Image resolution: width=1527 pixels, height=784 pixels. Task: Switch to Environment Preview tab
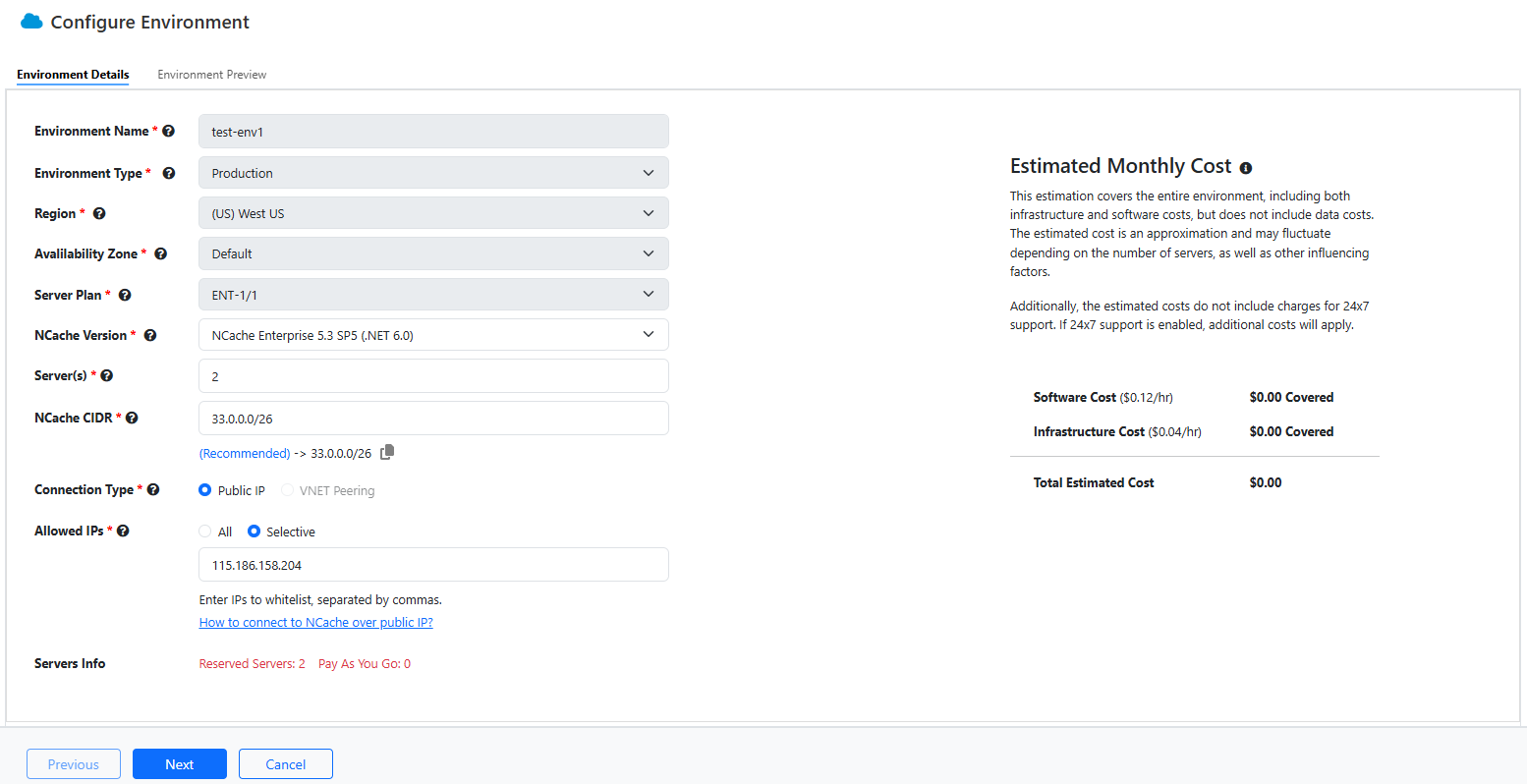coord(212,75)
